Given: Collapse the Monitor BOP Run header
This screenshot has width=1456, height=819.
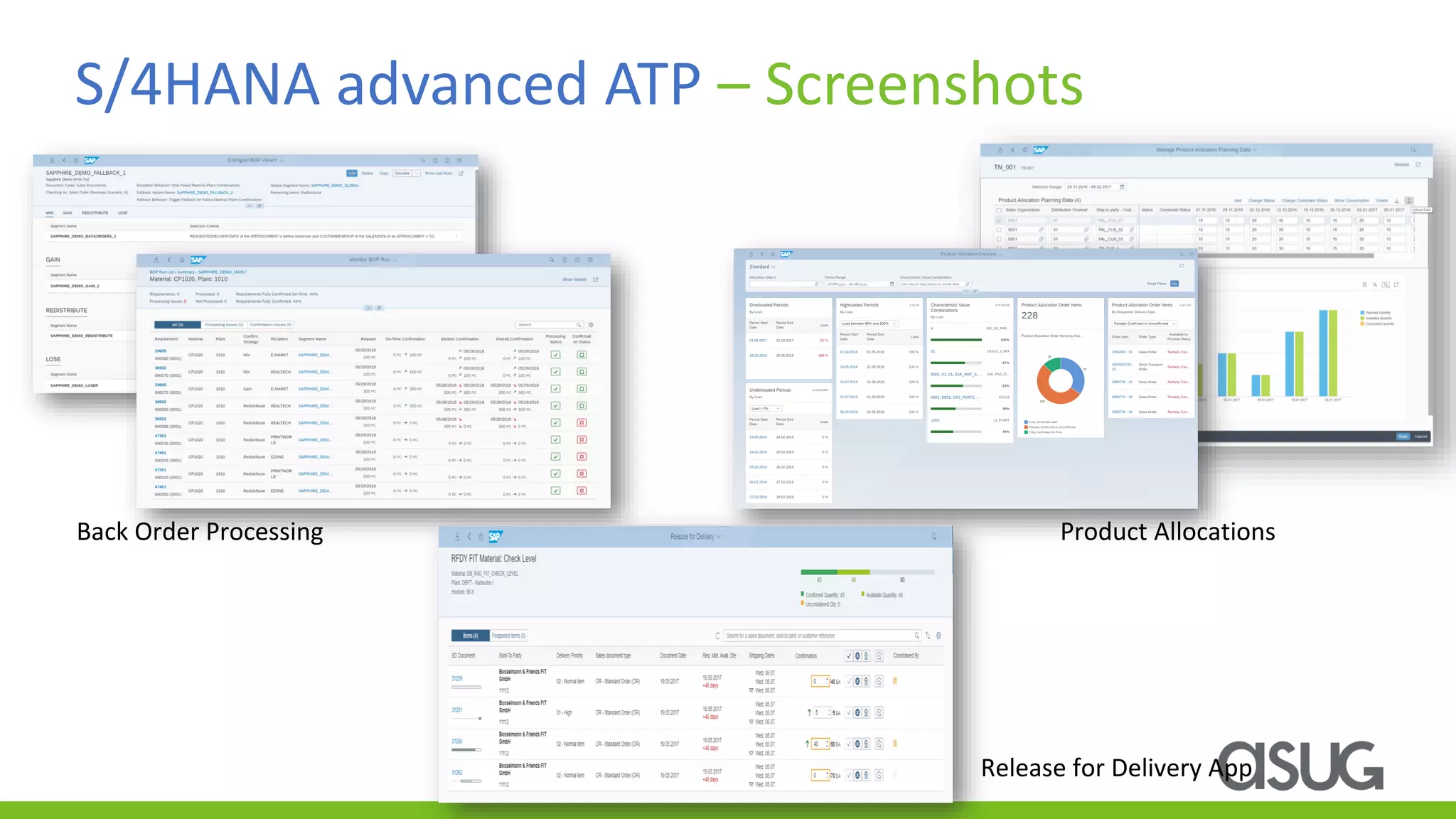Looking at the screenshot, I should pyautogui.click(x=368, y=308).
